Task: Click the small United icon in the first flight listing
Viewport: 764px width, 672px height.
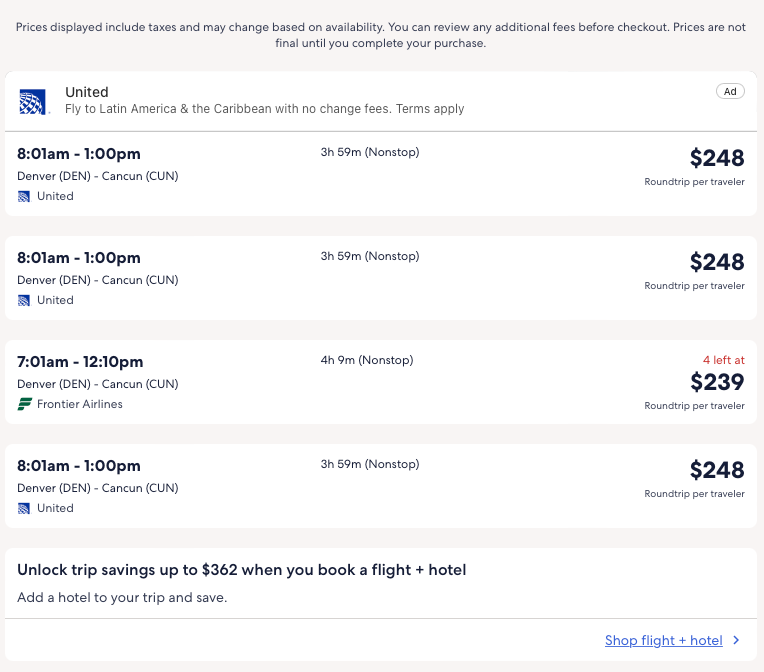Action: pos(25,196)
